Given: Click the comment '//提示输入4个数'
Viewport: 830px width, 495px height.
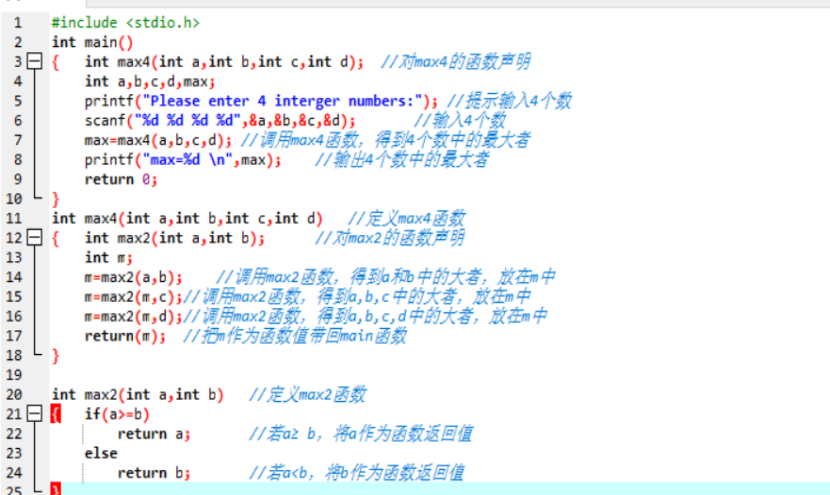Looking at the screenshot, I should 509,101.
